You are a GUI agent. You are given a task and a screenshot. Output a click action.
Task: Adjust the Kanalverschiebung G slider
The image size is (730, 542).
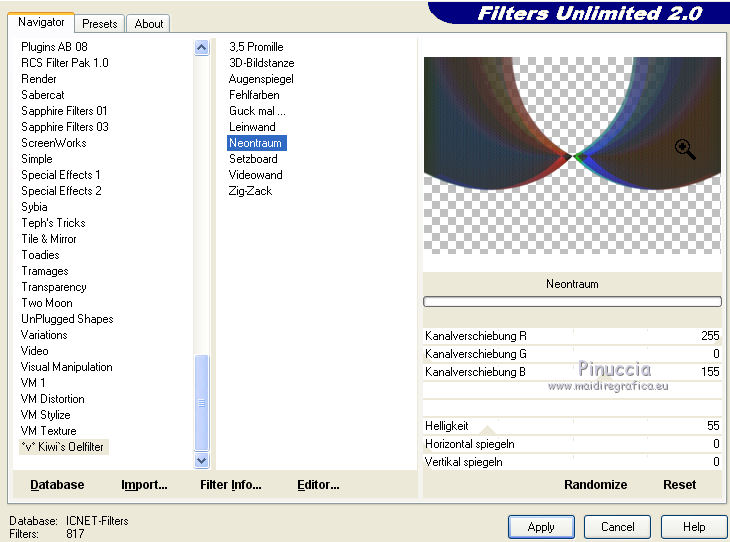(x=572, y=354)
